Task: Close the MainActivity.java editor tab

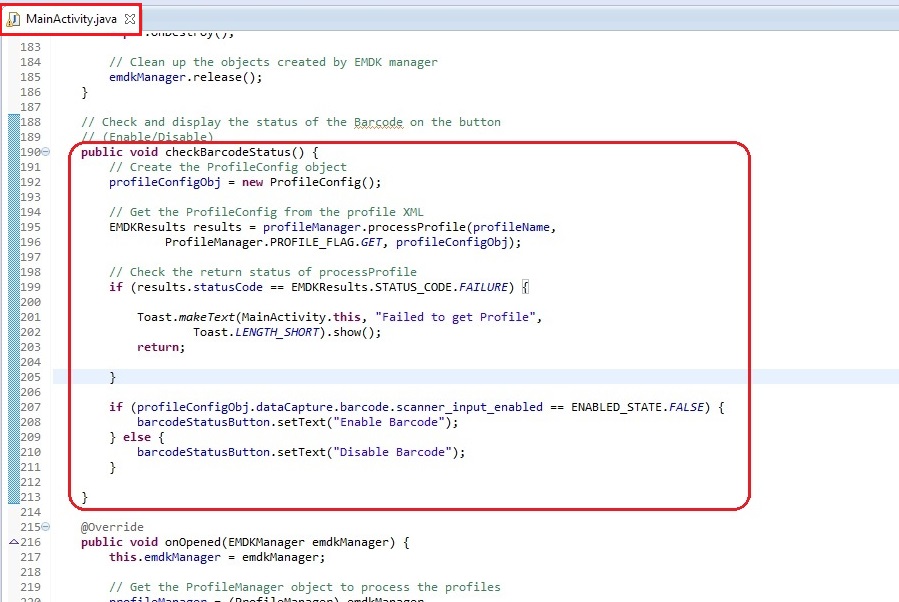Action: point(128,19)
